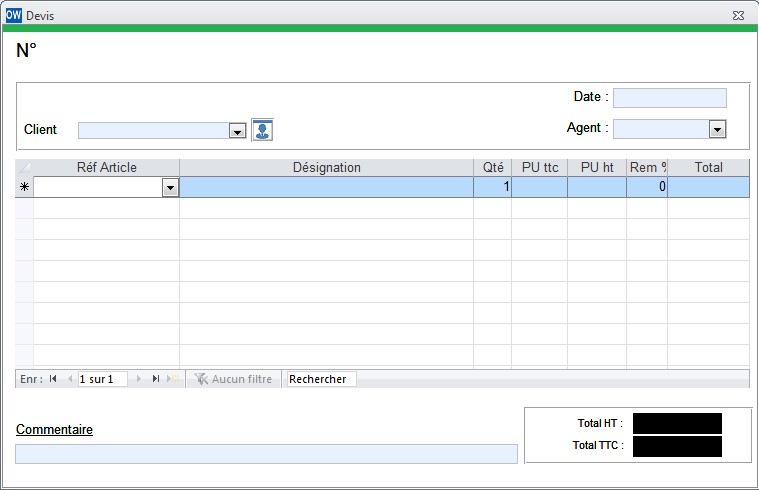Expand the Client dropdown list

point(237,131)
